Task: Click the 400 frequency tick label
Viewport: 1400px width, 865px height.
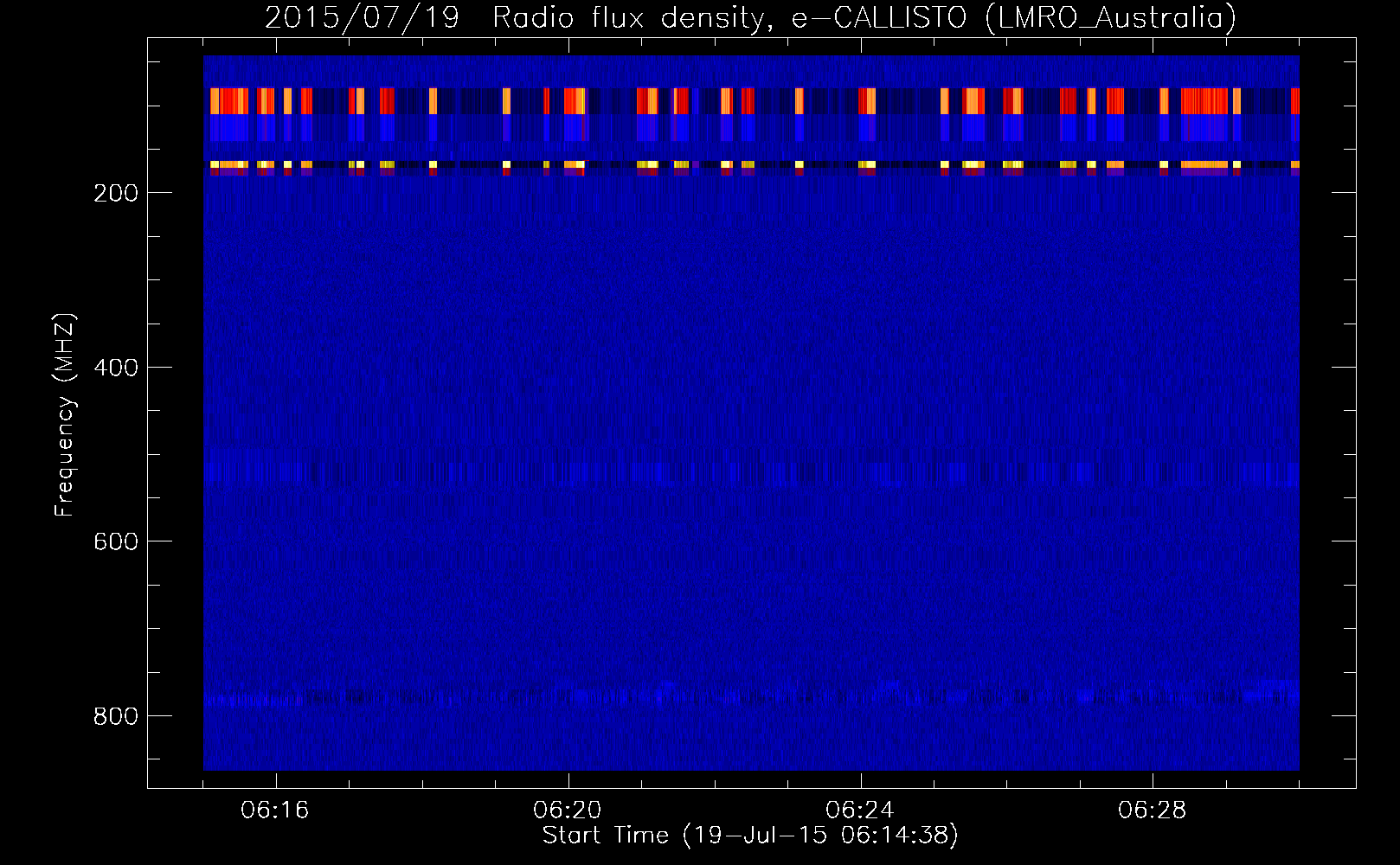Action: pyautogui.click(x=115, y=368)
